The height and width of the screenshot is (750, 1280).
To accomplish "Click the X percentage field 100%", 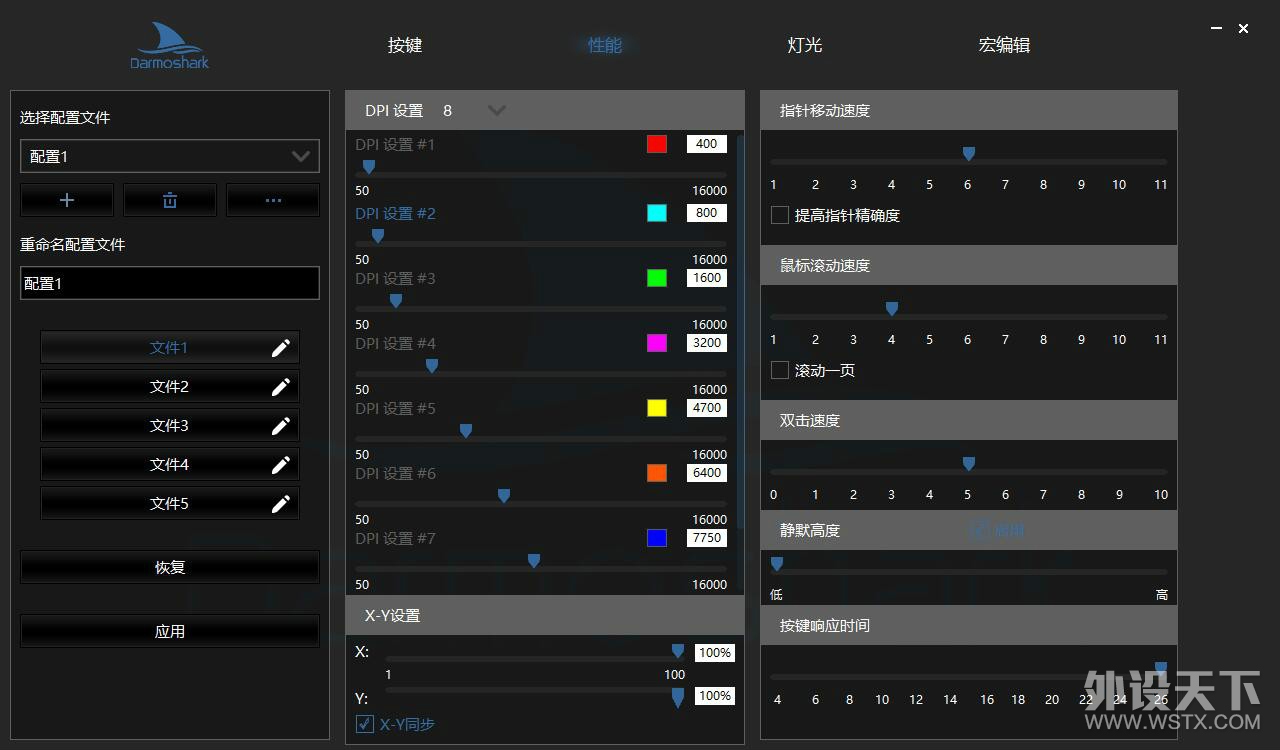I will (715, 653).
